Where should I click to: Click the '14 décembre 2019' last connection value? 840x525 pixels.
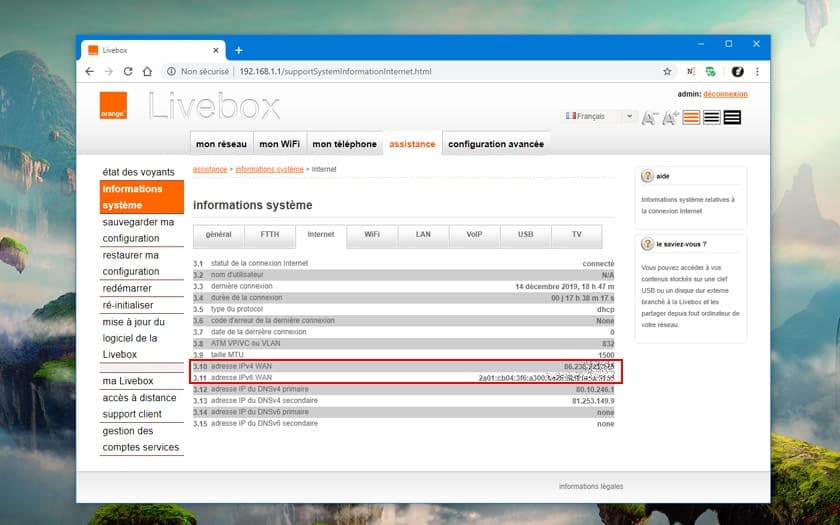tap(565, 287)
